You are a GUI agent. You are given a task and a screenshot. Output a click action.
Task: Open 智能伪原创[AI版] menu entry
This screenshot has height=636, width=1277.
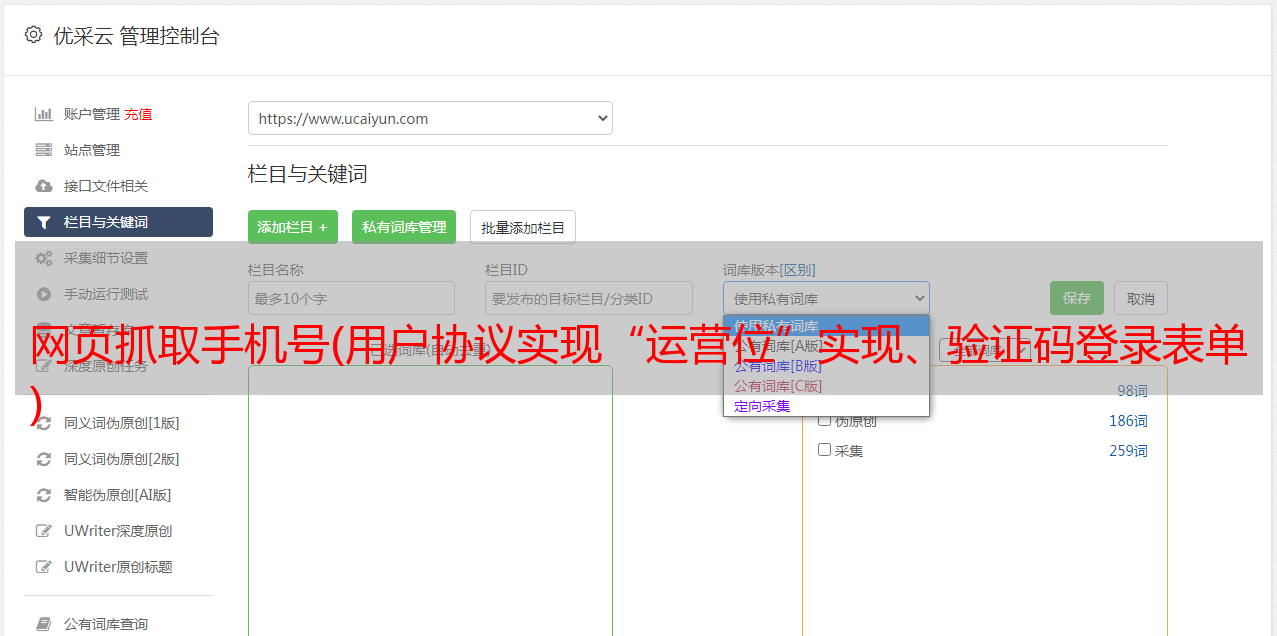point(118,495)
